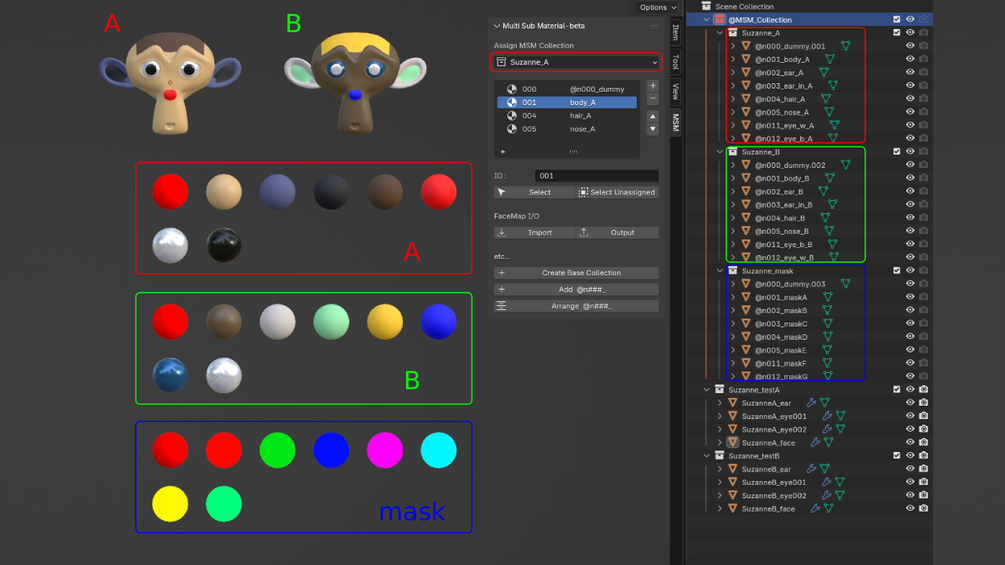The image size is (1005, 565).
Task: Collapse the Suzanne_testB collection
Action: click(x=706, y=455)
